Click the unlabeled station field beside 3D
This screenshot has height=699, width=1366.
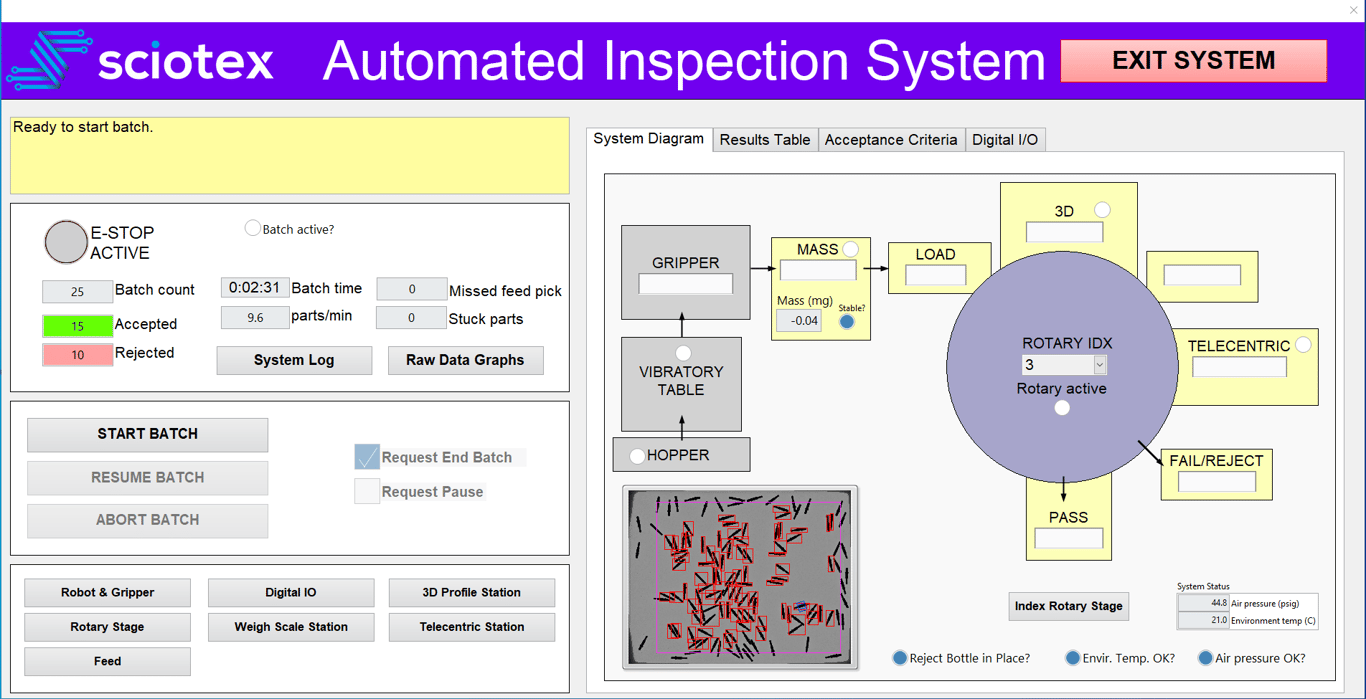pos(1202,275)
